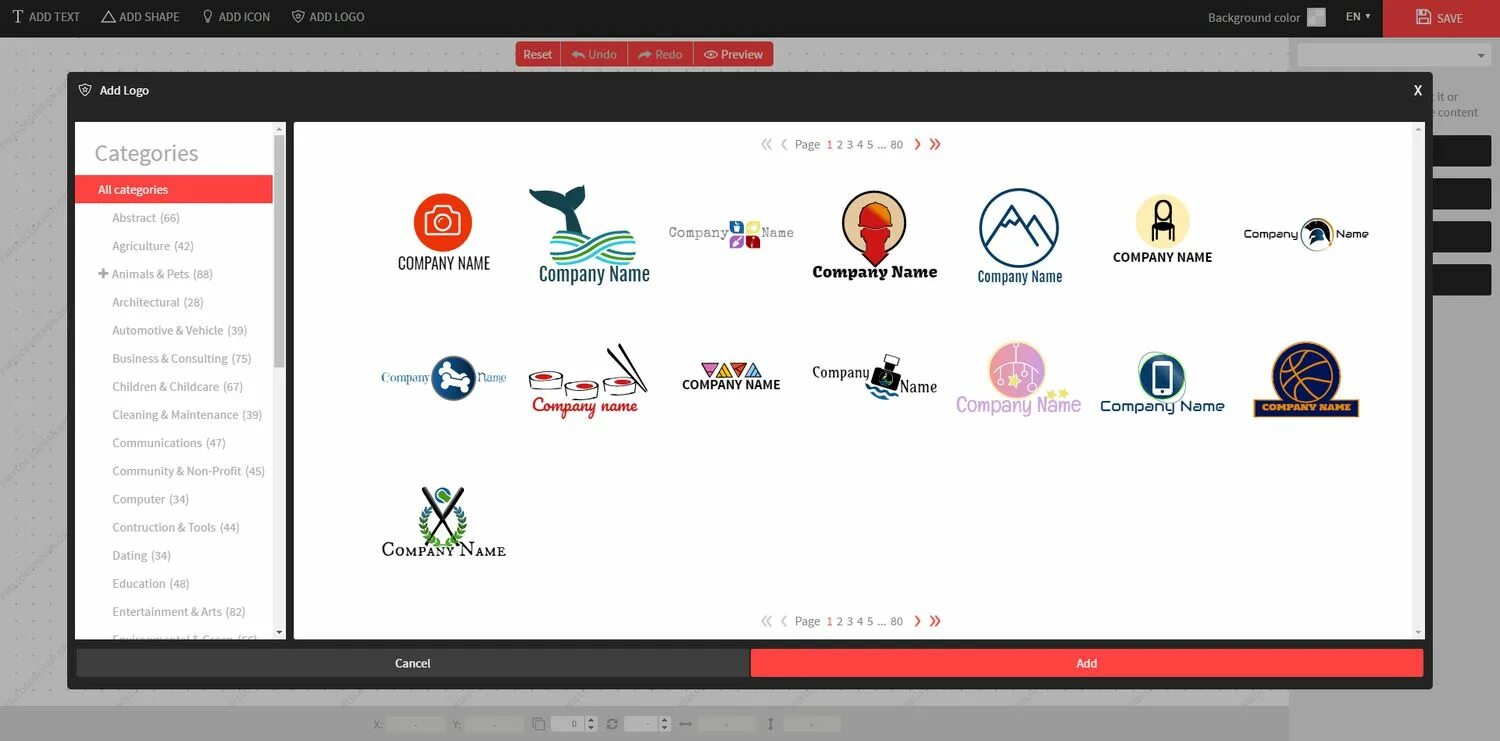Click ADD TEXT in the top toolbar

click(x=46, y=17)
